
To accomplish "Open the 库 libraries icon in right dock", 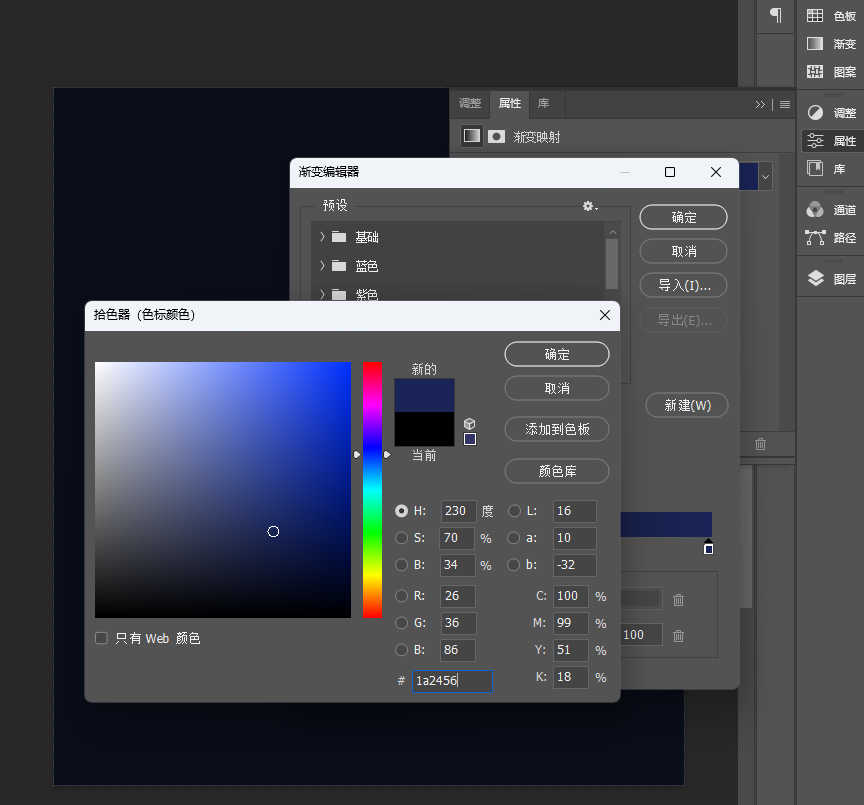I will click(x=815, y=168).
